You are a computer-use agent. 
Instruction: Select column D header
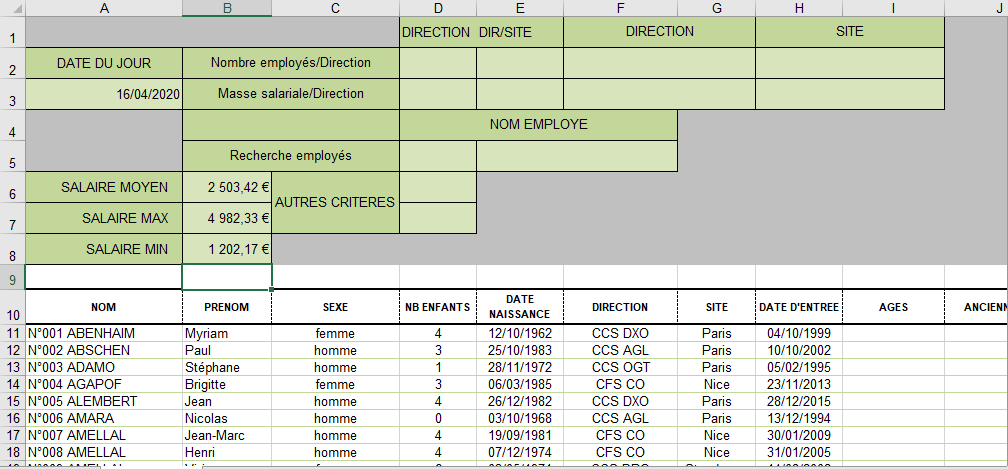tap(438, 8)
